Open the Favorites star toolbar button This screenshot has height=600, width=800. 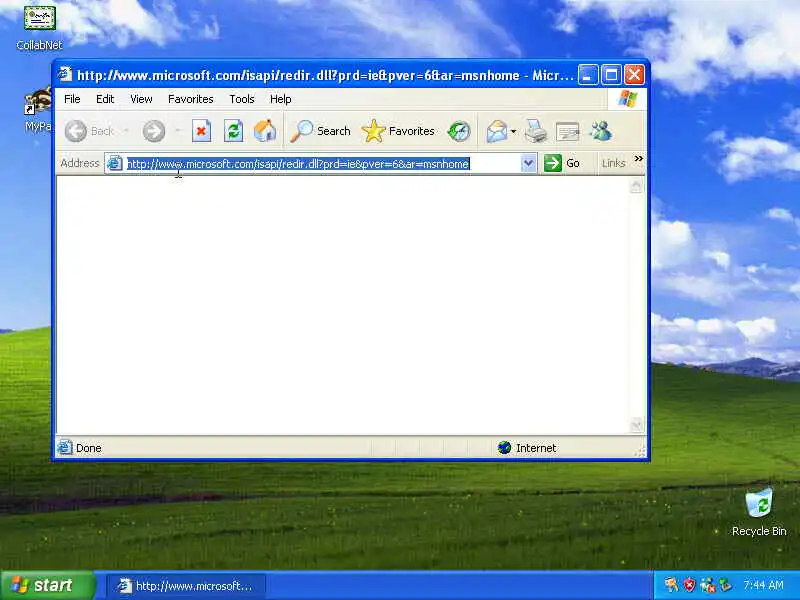click(x=398, y=131)
